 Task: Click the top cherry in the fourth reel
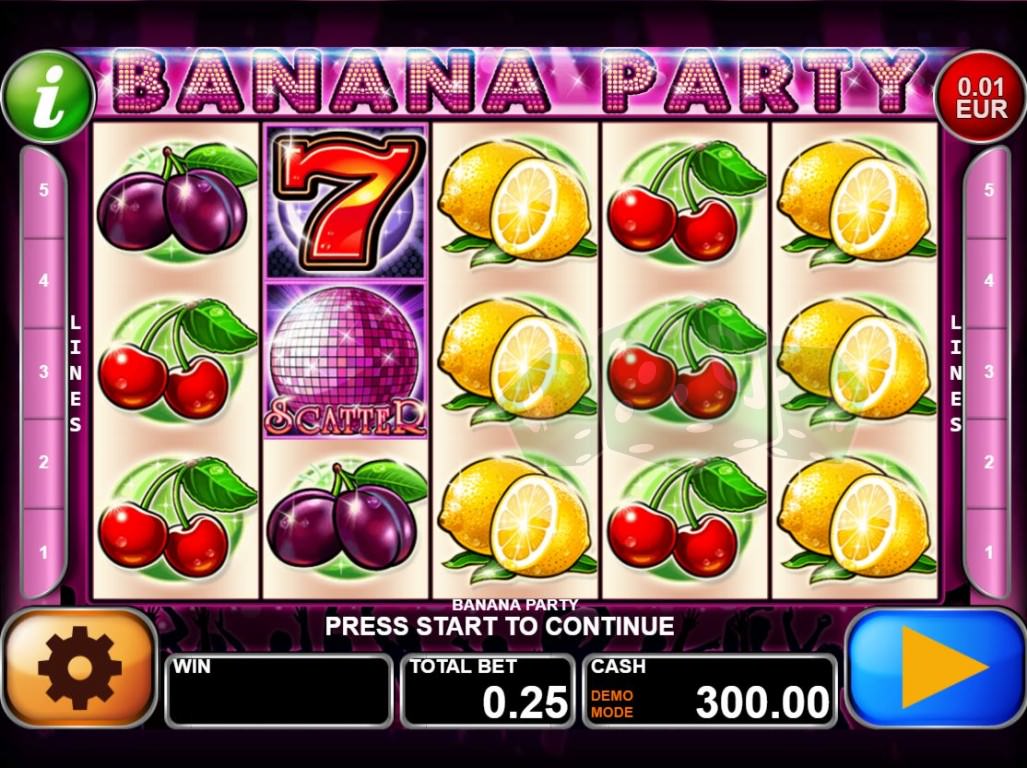pos(685,202)
